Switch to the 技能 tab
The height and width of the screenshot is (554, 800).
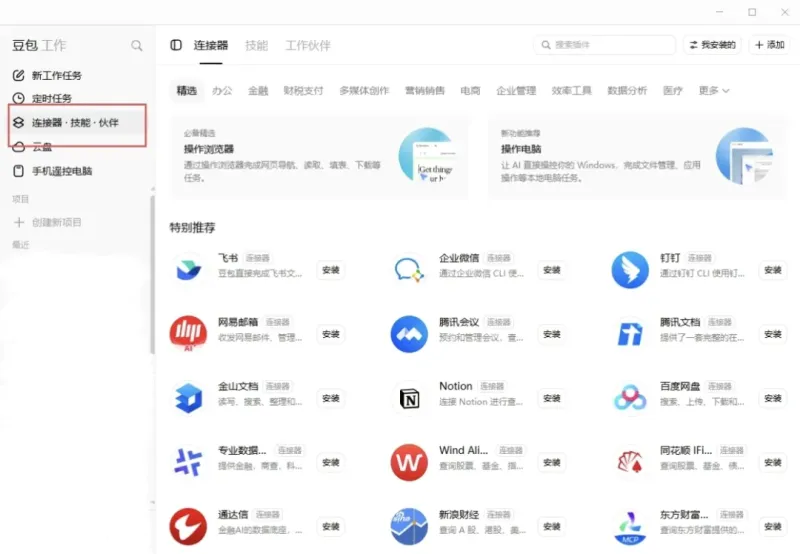(257, 45)
